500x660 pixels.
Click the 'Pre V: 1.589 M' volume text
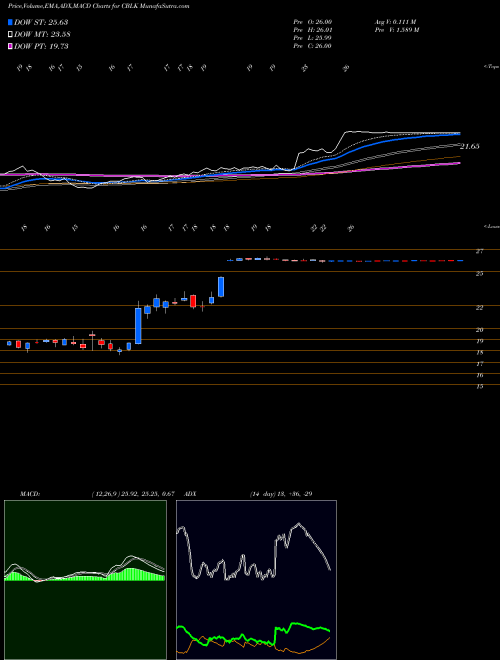(x=396, y=30)
